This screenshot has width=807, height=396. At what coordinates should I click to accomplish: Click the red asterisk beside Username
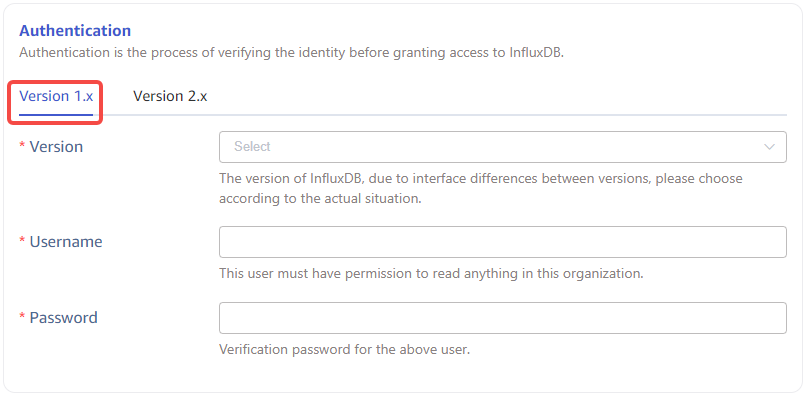(x=22, y=241)
